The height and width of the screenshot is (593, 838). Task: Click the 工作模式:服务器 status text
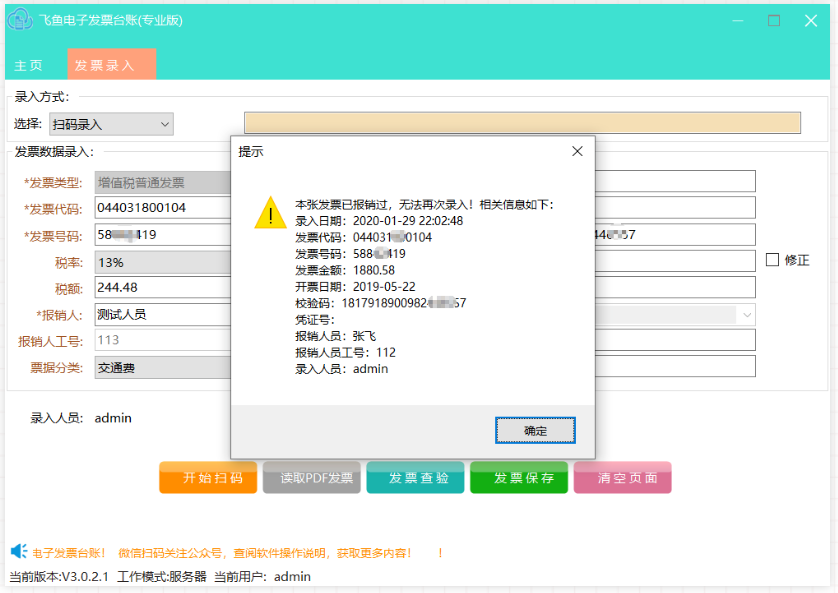pyautogui.click(x=162, y=576)
